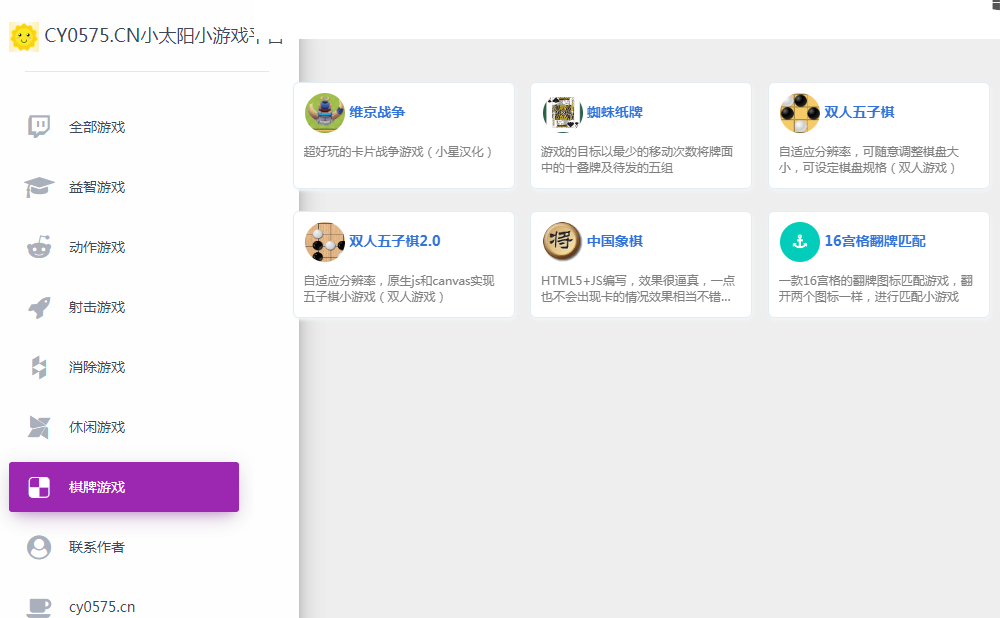Open the 双人五子棋 game title link

pos(859,112)
